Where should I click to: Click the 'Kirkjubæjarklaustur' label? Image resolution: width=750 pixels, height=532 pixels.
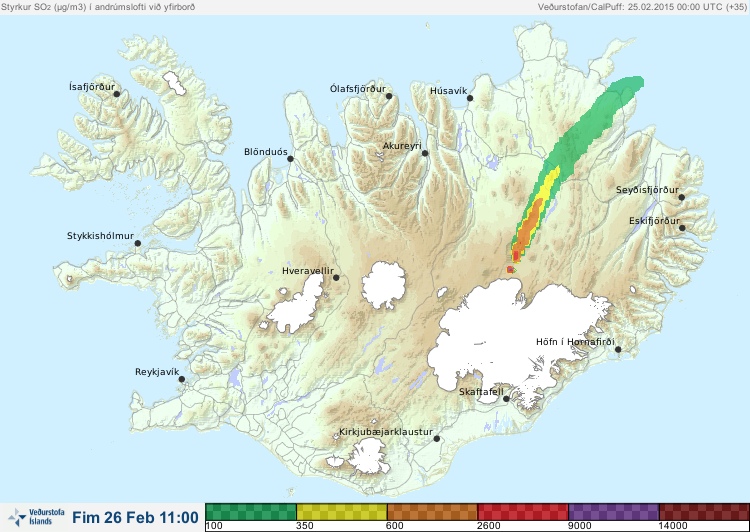(x=386, y=432)
